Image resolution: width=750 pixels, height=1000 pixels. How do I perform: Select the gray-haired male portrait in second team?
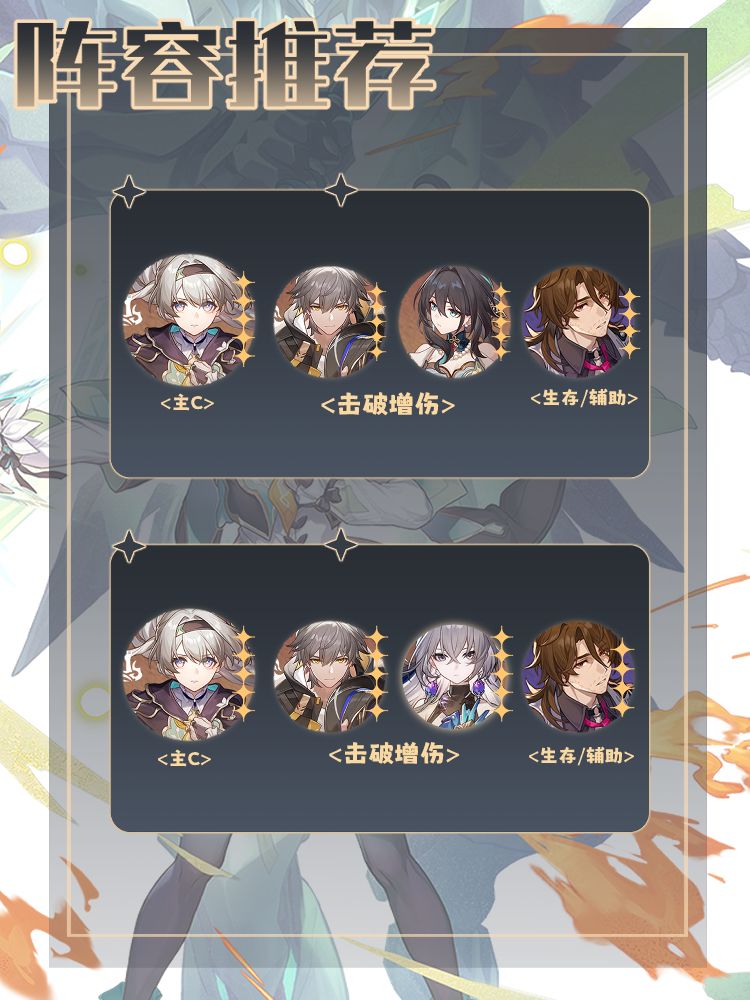click(x=329, y=677)
